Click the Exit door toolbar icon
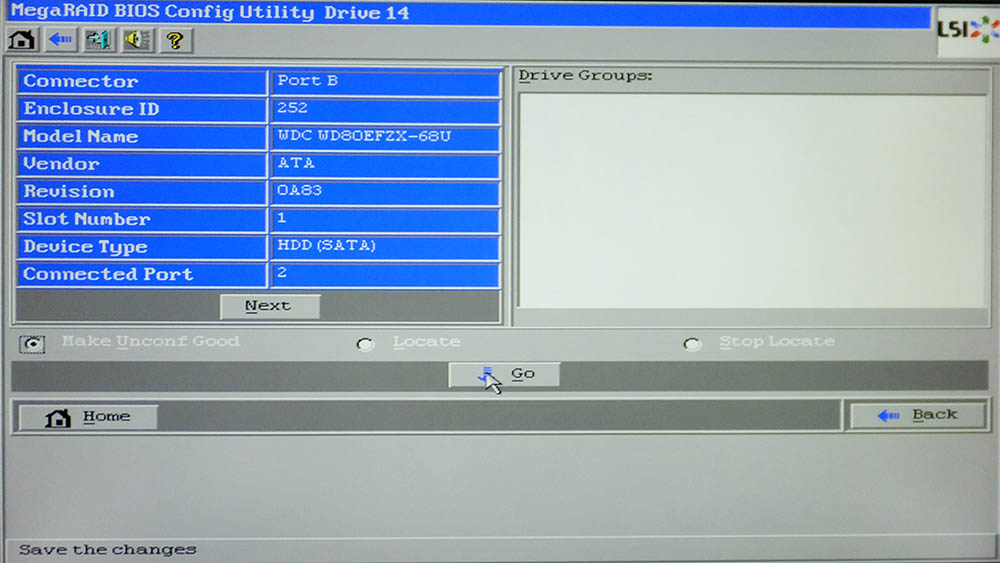This screenshot has height=563, width=1000. point(99,40)
